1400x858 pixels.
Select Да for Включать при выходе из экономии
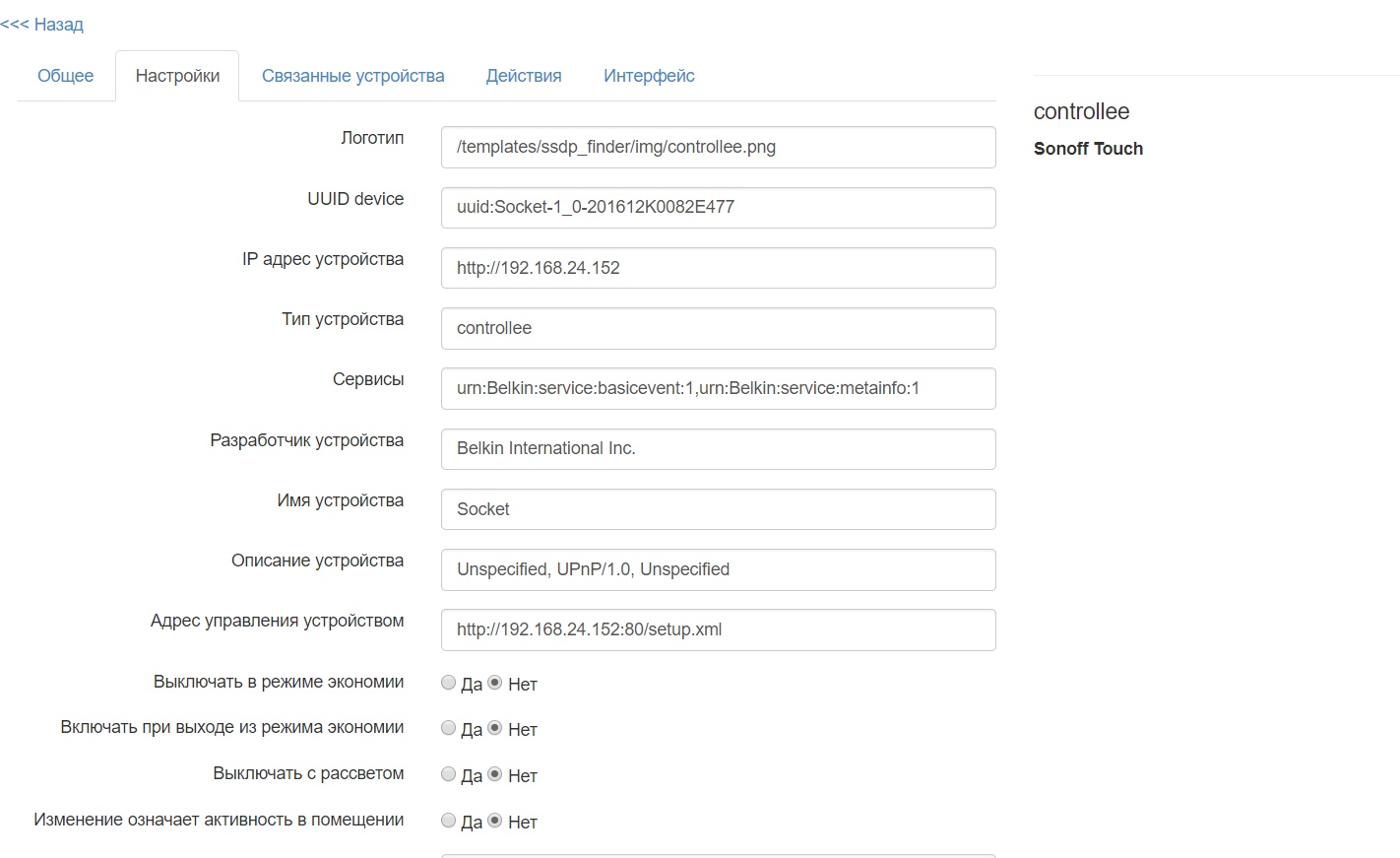point(449,728)
